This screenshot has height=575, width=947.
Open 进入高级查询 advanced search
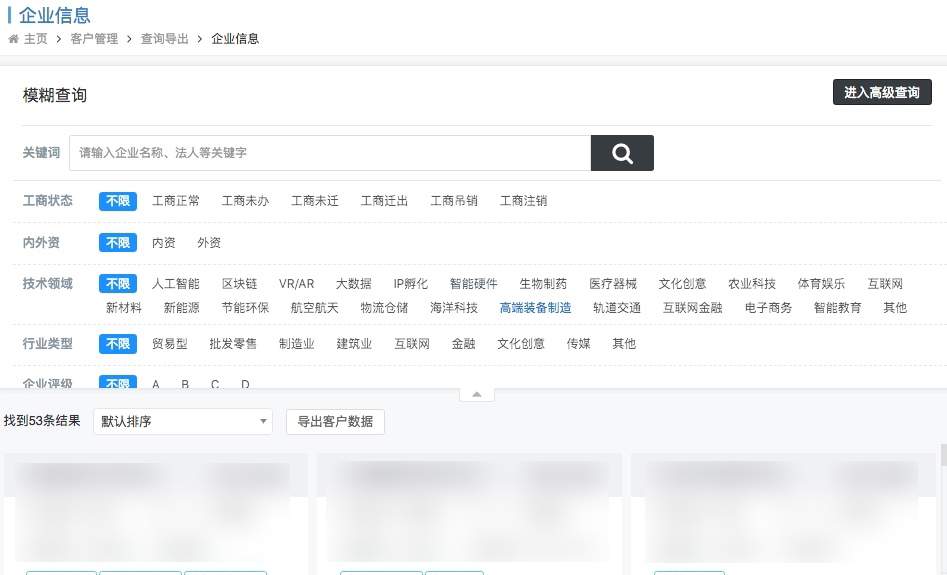pos(881,93)
